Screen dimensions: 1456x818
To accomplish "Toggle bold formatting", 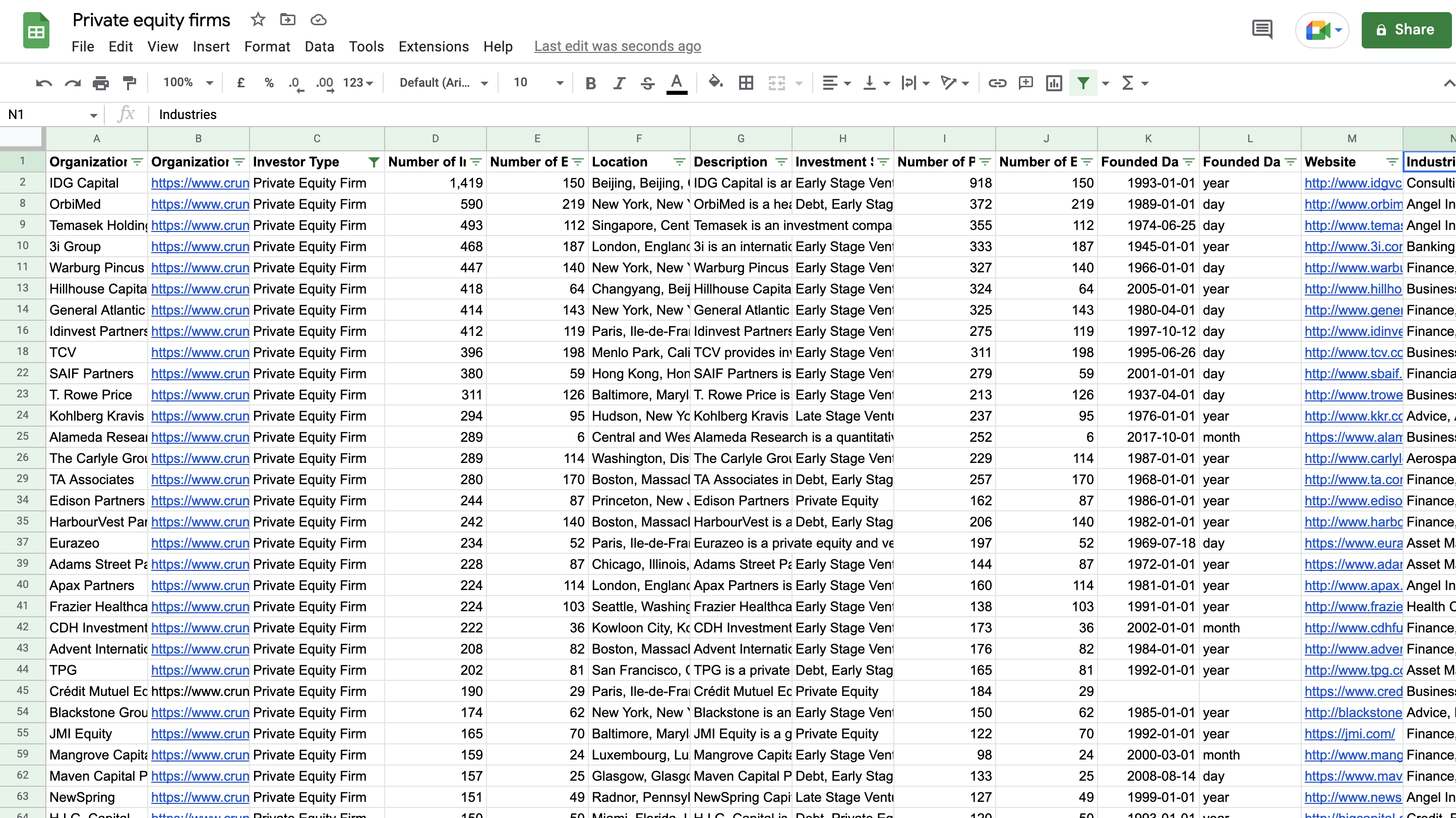I will [591, 83].
